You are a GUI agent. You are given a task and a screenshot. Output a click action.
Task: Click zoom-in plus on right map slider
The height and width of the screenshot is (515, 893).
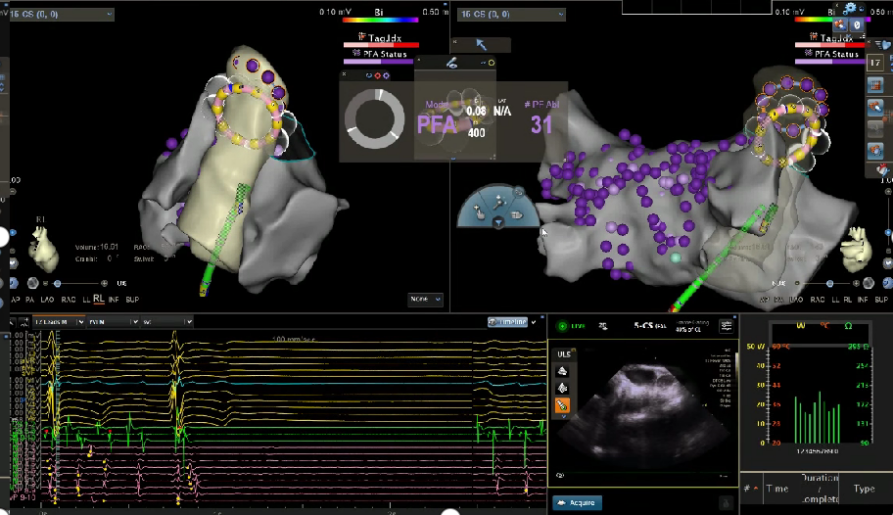point(856,283)
